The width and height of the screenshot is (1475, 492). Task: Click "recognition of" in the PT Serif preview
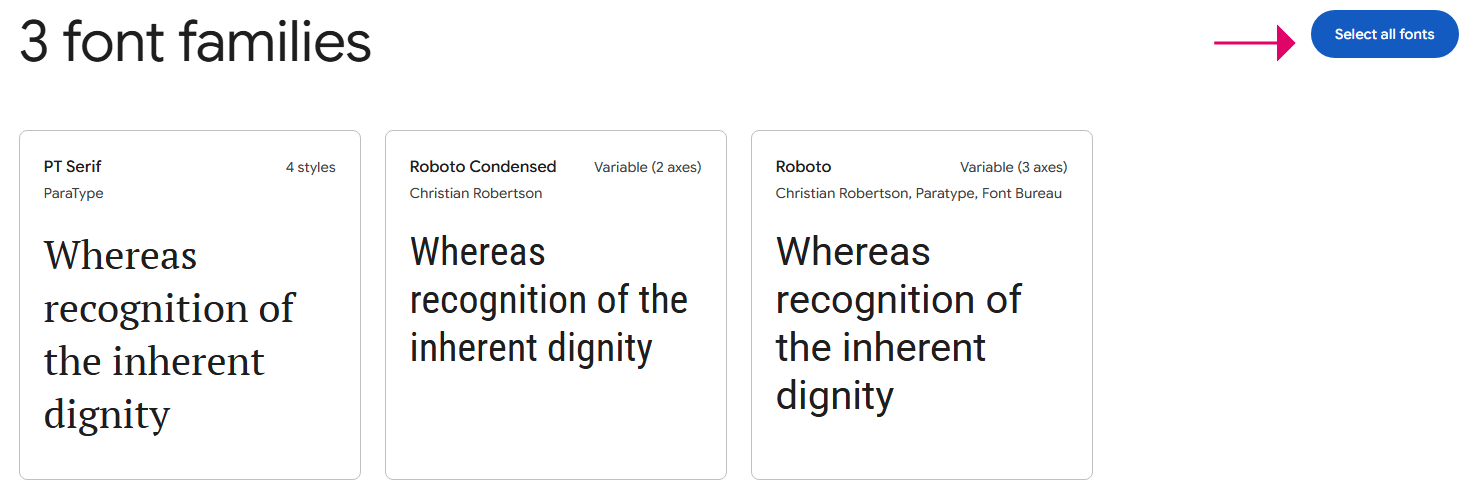[169, 308]
